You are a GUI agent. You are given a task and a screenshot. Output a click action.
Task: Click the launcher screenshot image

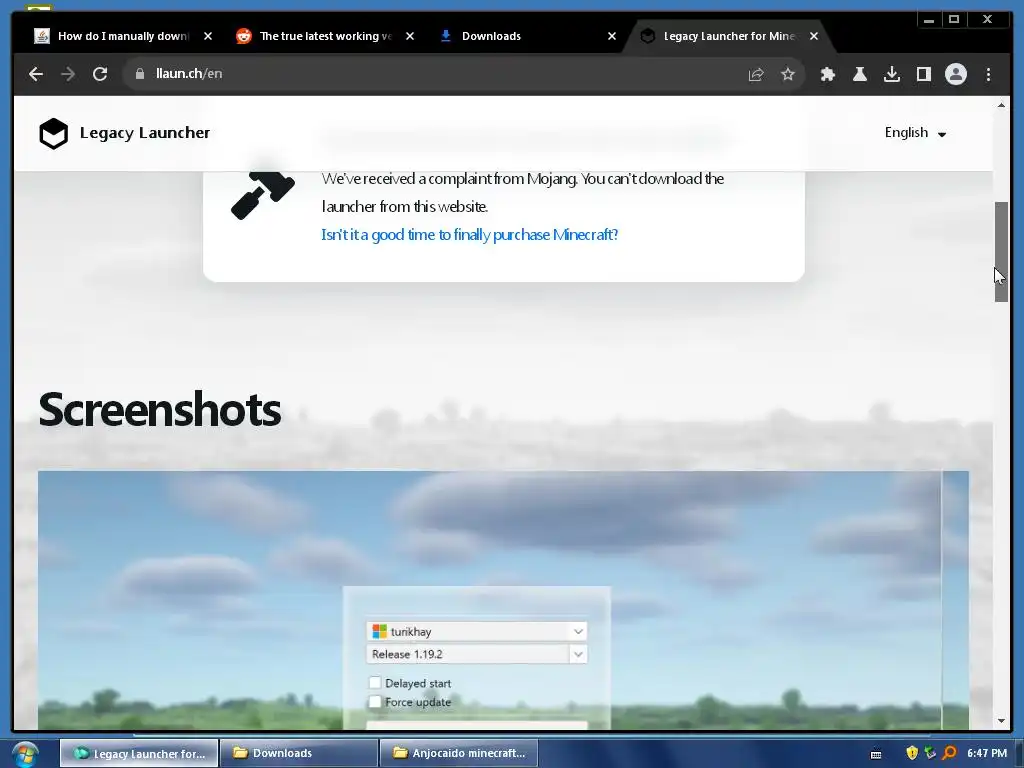503,600
